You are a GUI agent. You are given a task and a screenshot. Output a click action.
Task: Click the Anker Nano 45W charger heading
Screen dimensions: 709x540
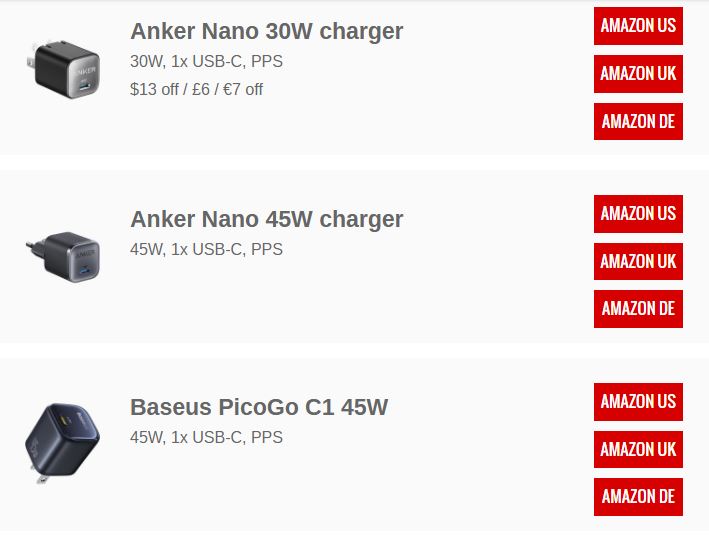[266, 219]
